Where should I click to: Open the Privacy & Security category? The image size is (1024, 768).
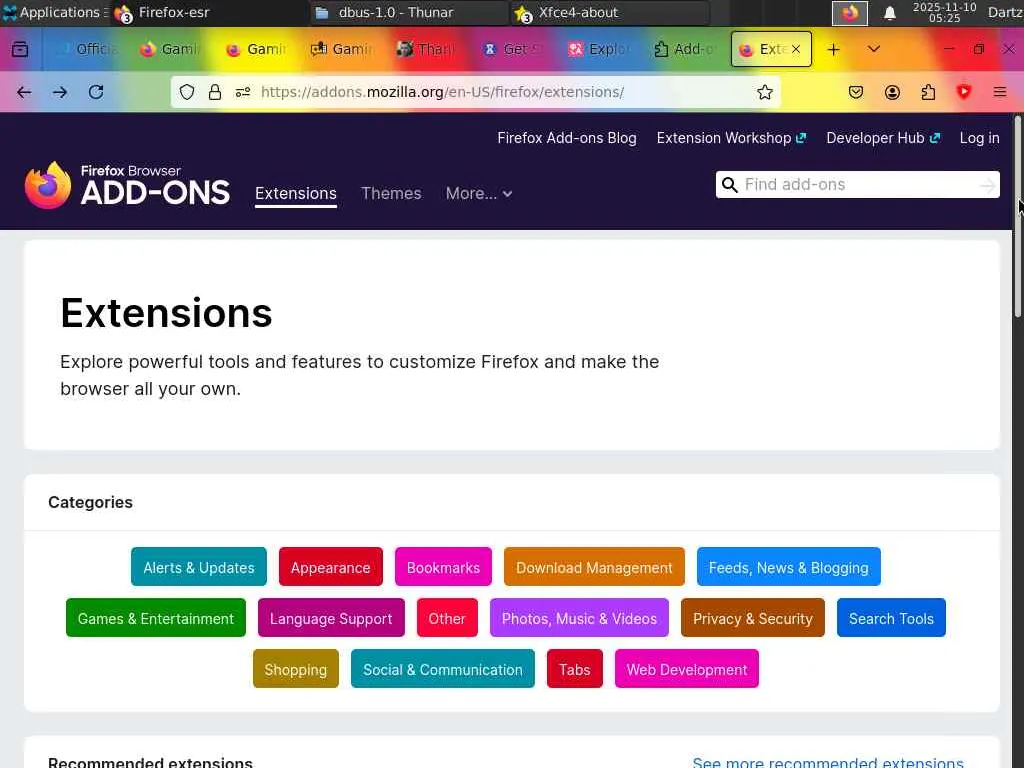752,618
